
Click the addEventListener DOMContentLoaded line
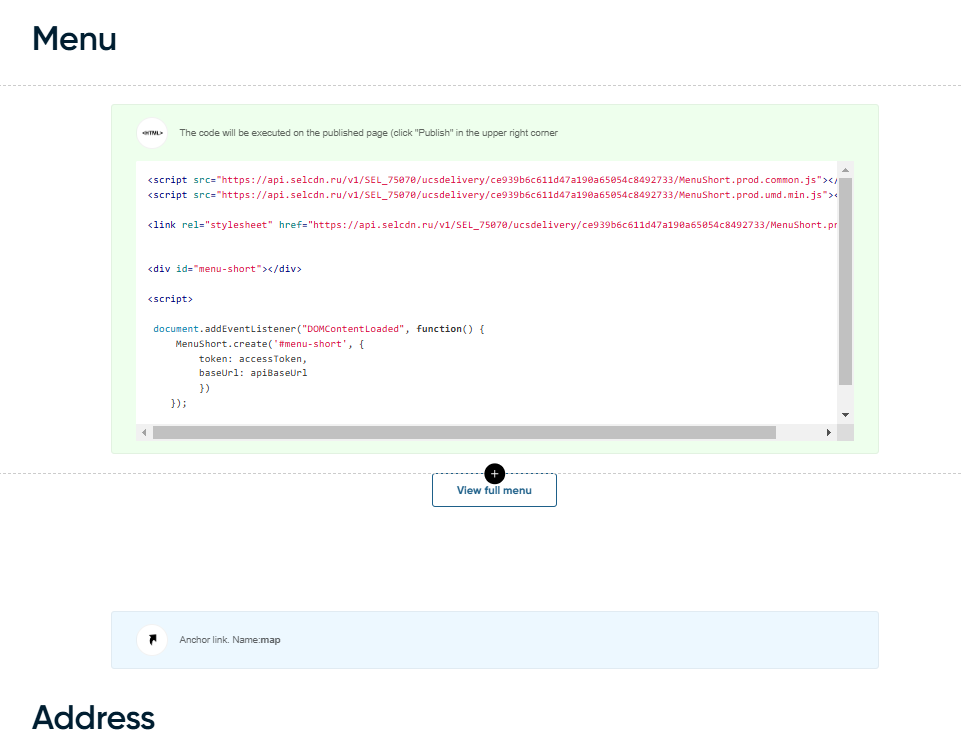click(319, 329)
